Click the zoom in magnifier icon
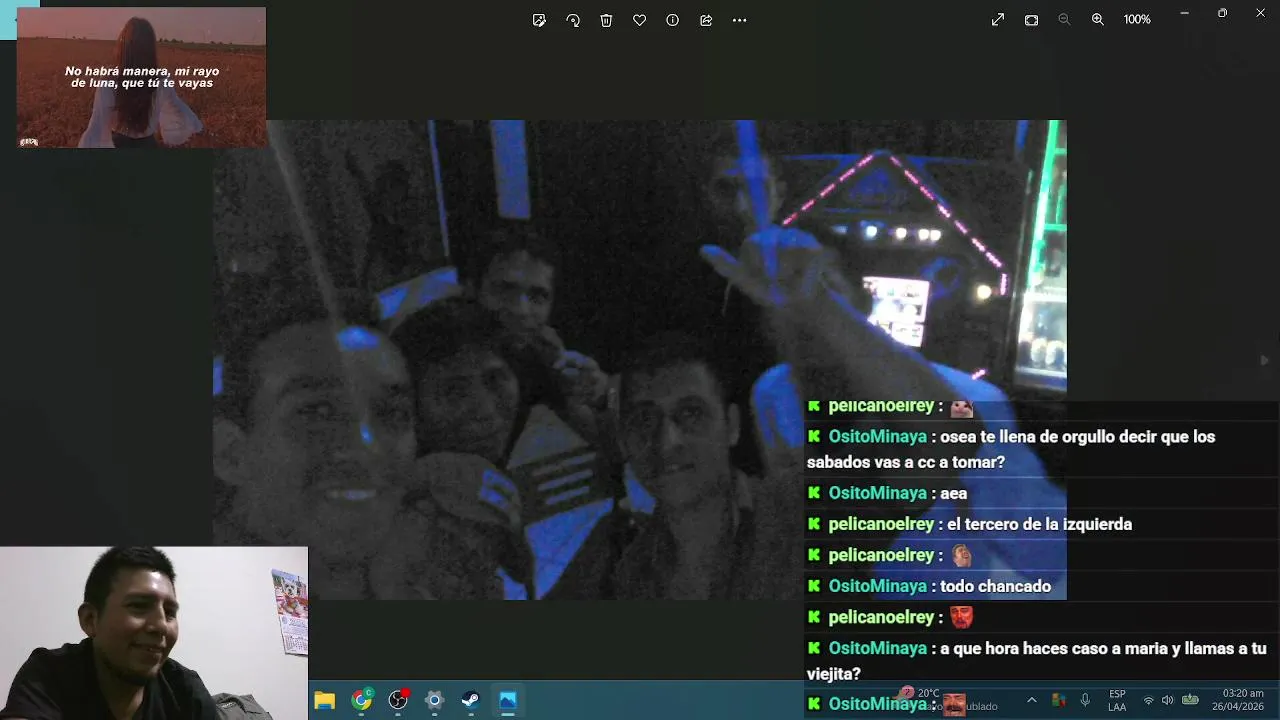This screenshot has width=1280, height=720. click(x=1097, y=20)
